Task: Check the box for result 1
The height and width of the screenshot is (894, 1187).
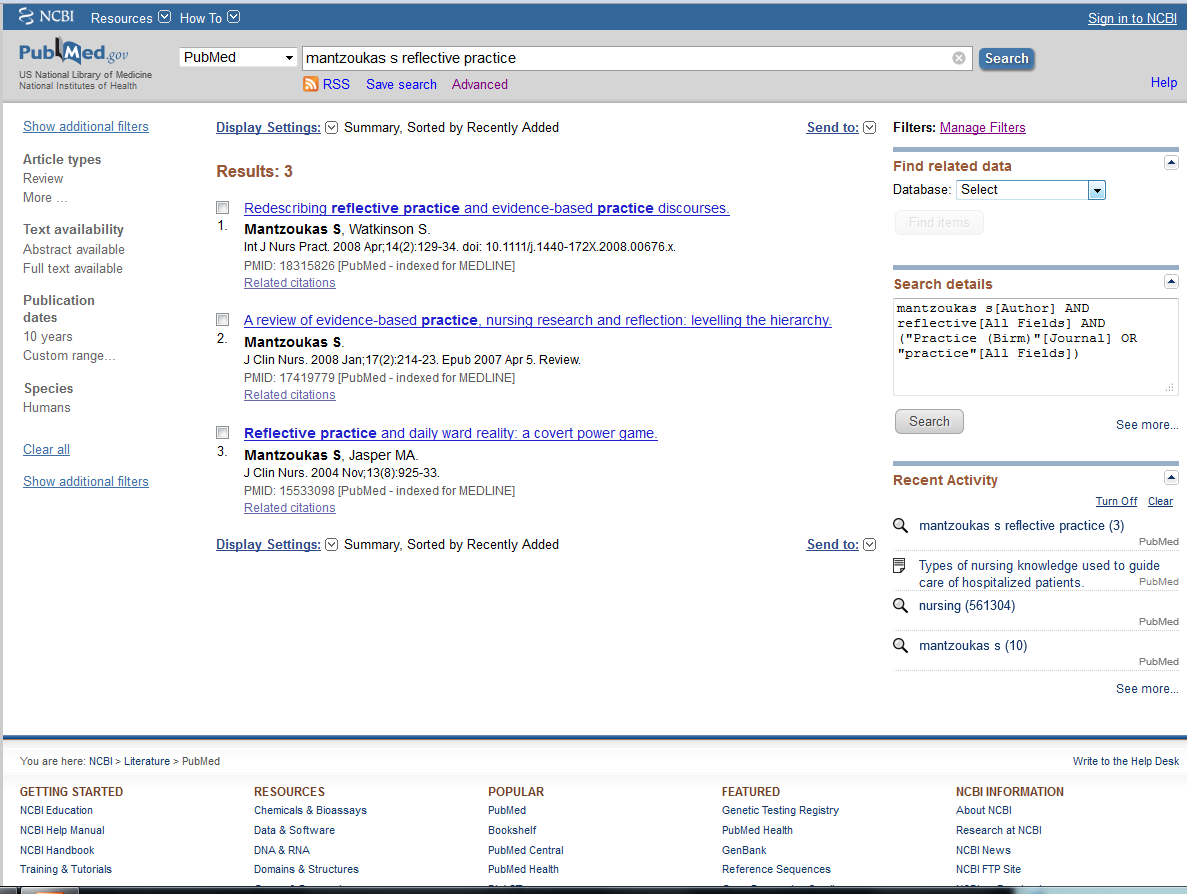Action: pyautogui.click(x=223, y=207)
